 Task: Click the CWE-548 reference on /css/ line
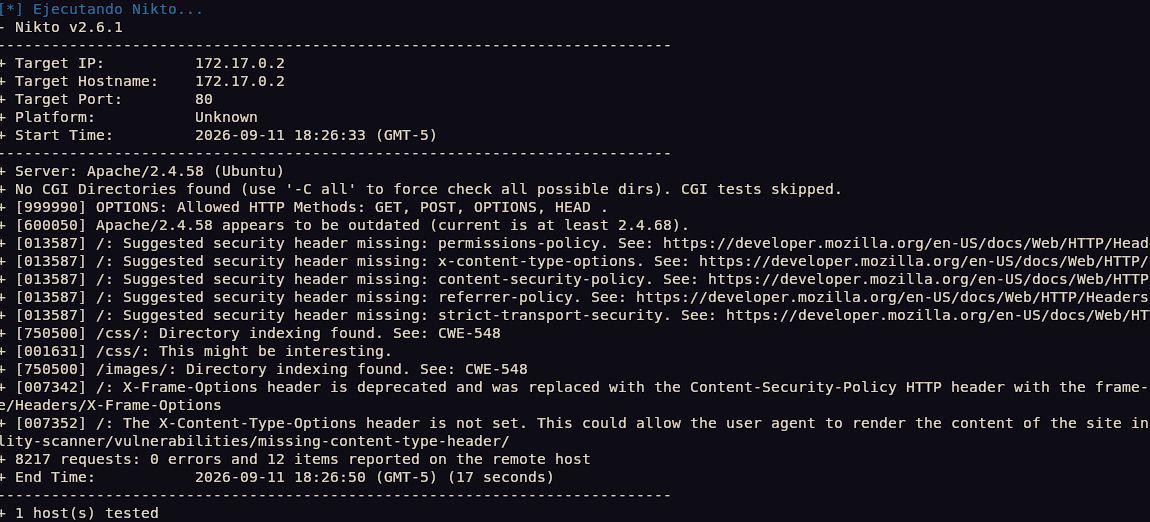pyautogui.click(x=474, y=333)
